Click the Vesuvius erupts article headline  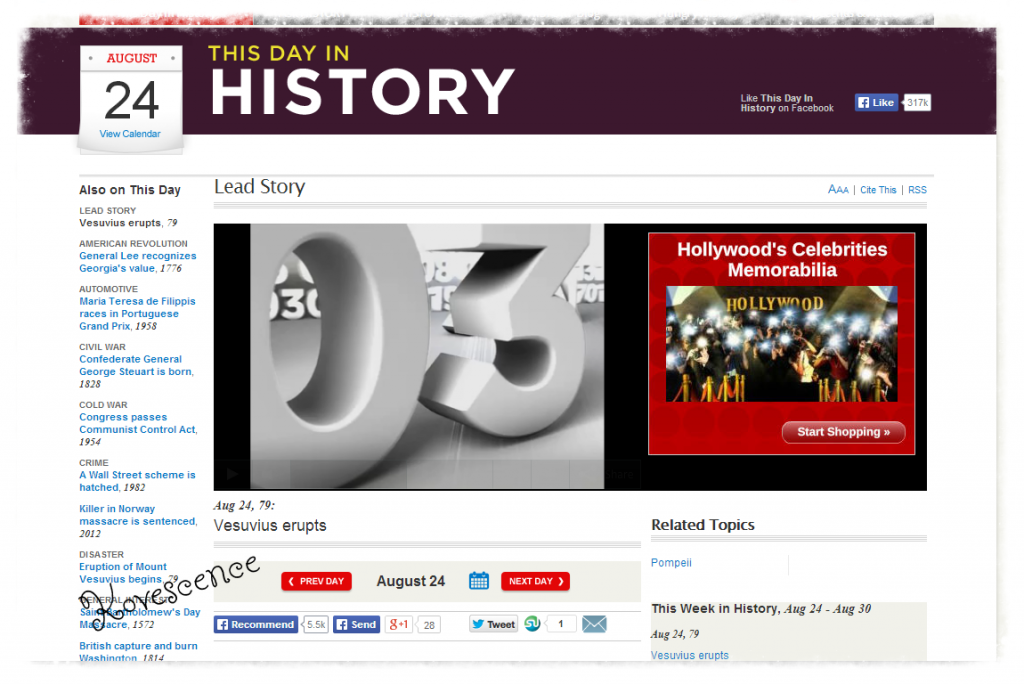tap(270, 526)
